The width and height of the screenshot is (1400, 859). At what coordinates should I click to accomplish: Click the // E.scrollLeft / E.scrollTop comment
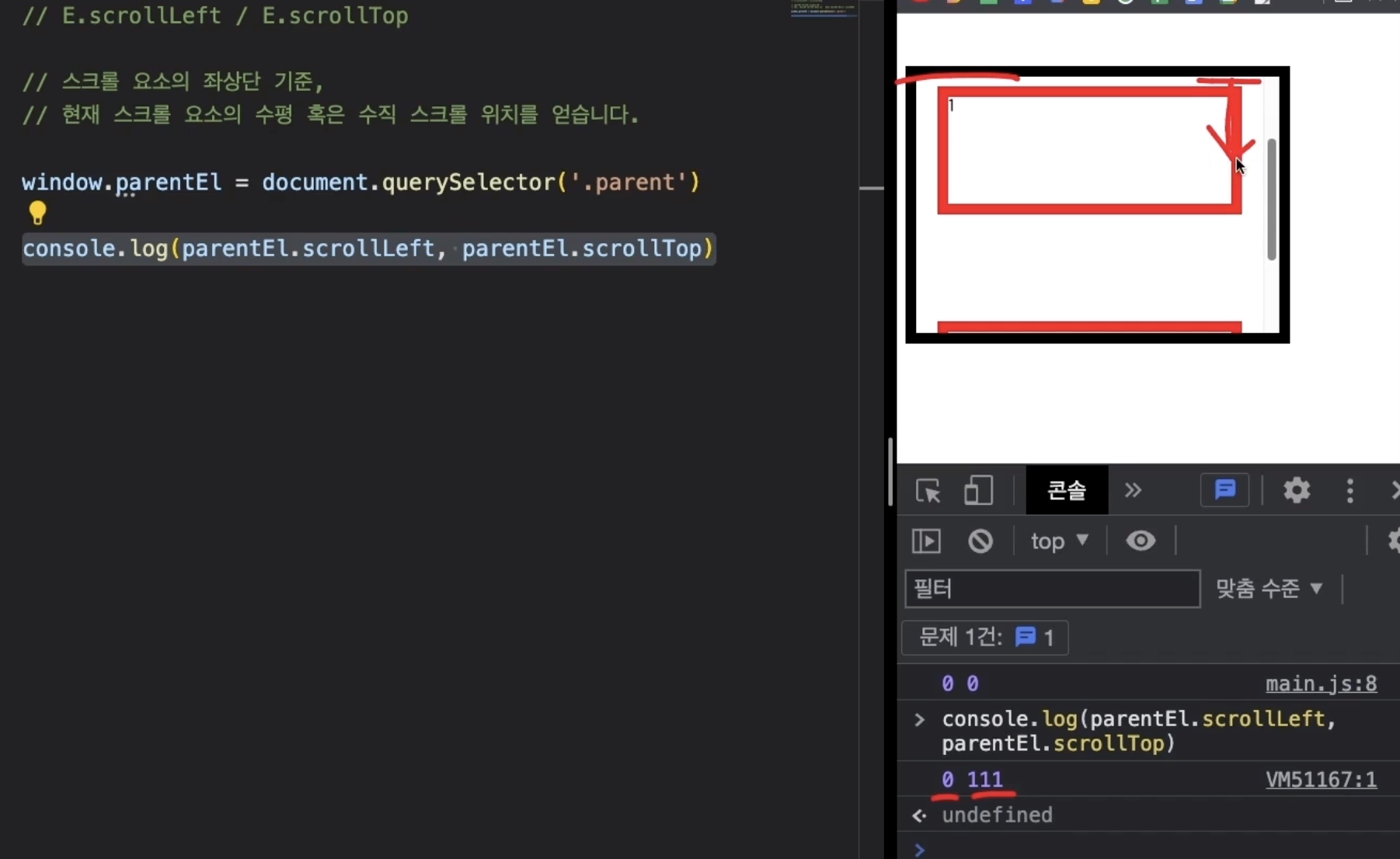215,16
